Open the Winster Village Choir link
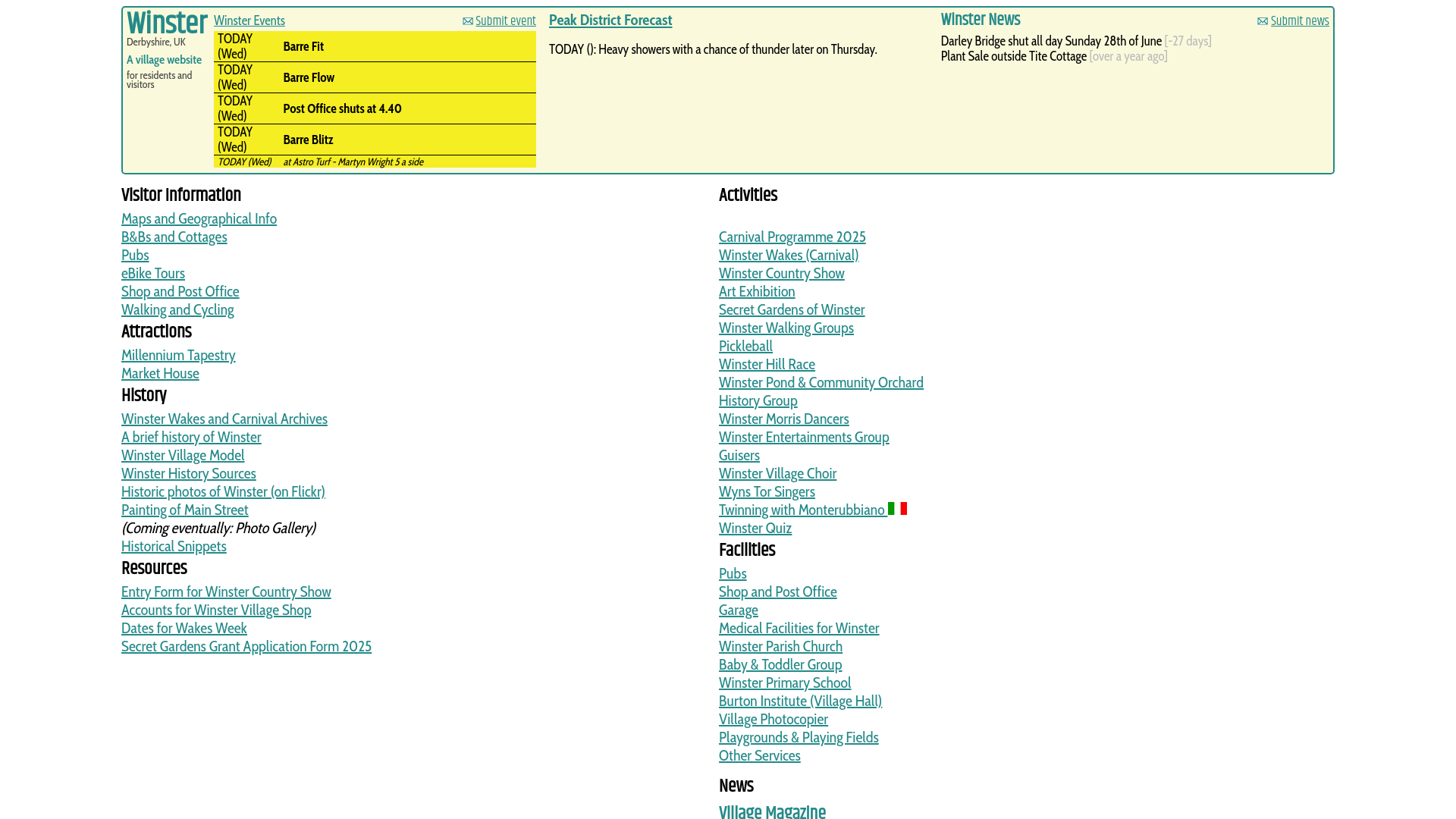Viewport: 1456px width, 819px height. click(777, 473)
